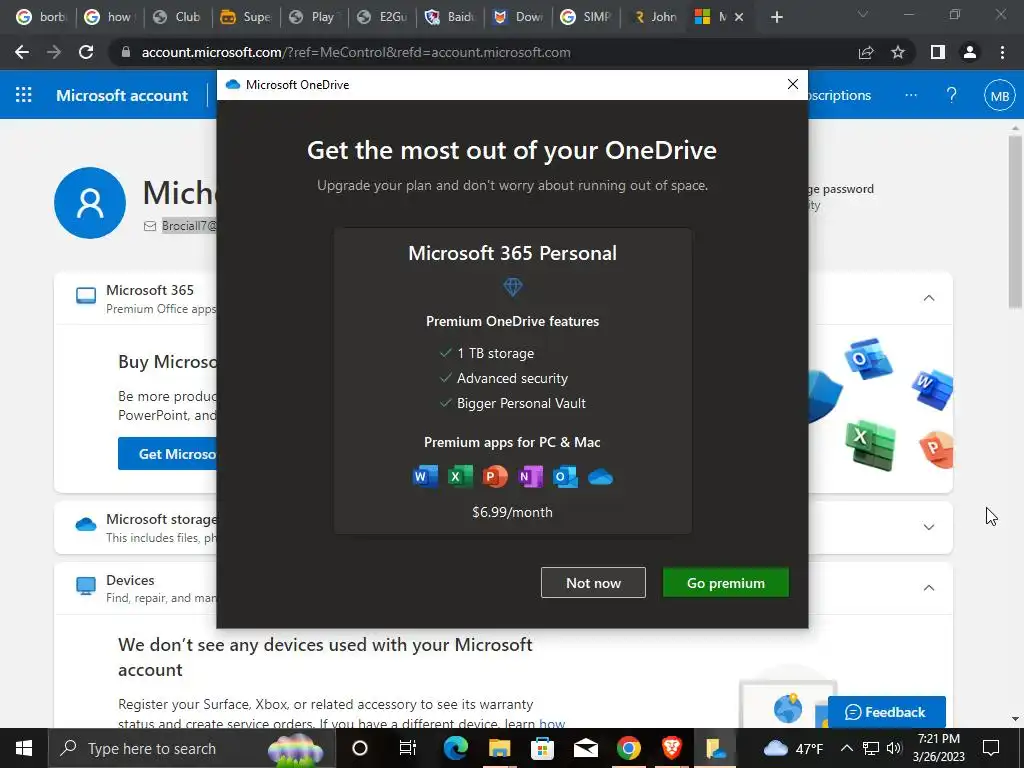Collapse the Devices section
The height and width of the screenshot is (768, 1024).
coord(929,588)
